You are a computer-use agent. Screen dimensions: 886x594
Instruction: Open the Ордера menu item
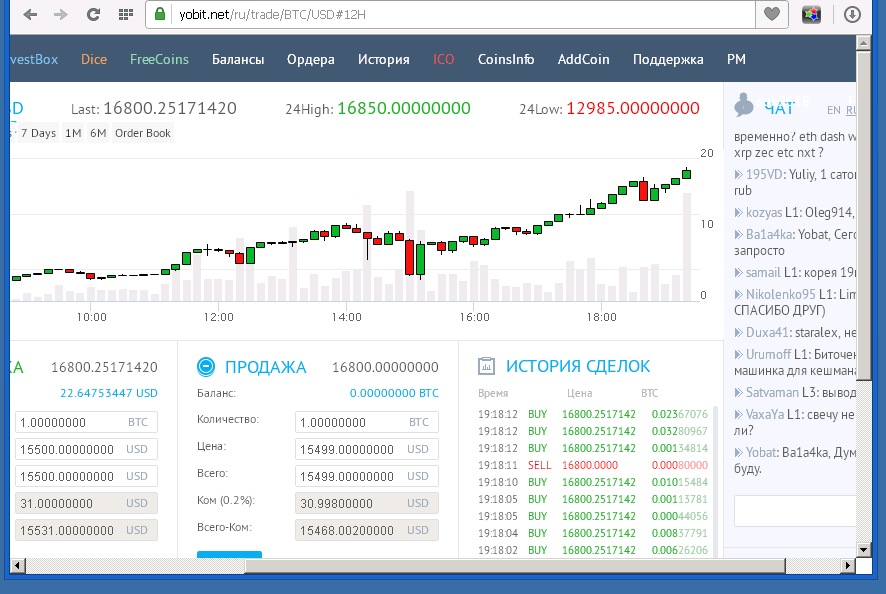(x=311, y=59)
